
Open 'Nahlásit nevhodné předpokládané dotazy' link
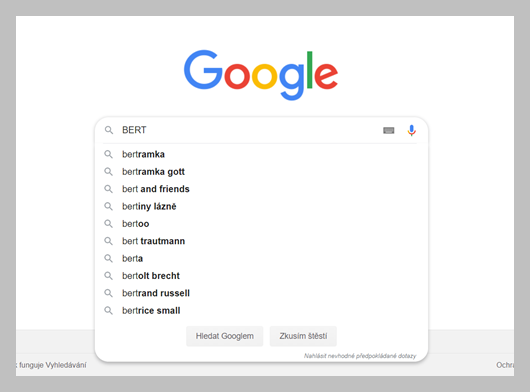[360, 356]
